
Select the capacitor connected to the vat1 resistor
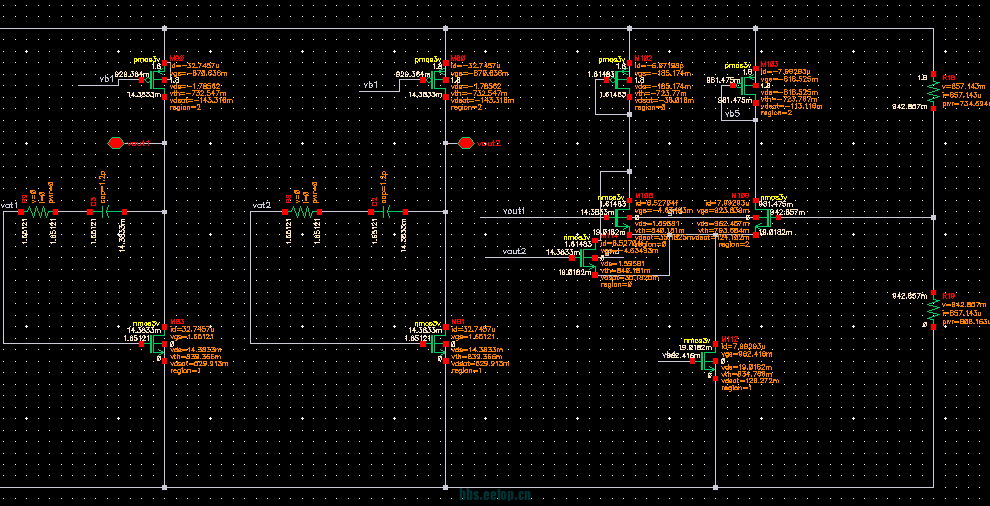coord(109,212)
